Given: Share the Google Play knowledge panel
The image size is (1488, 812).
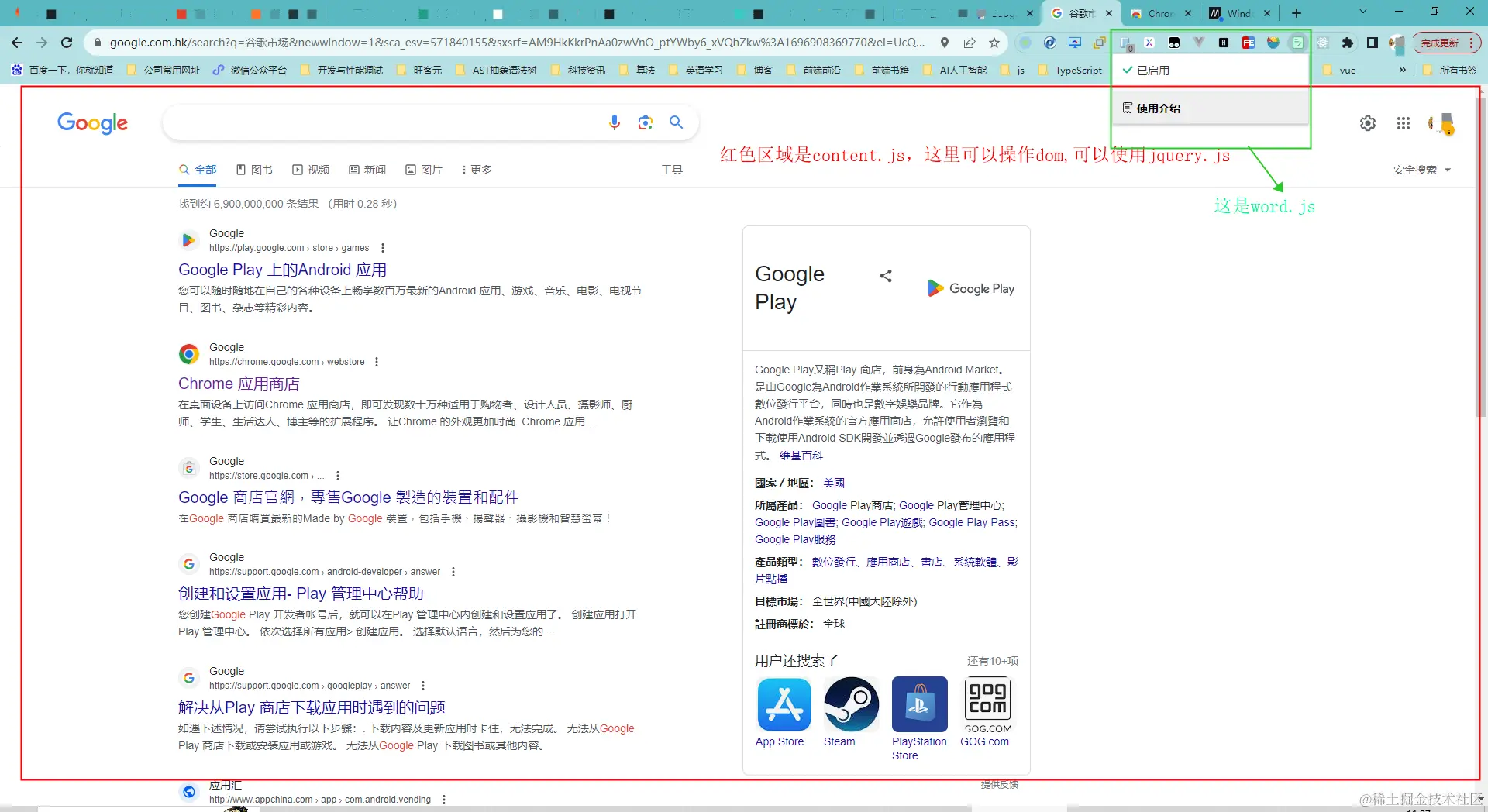Looking at the screenshot, I should point(885,276).
